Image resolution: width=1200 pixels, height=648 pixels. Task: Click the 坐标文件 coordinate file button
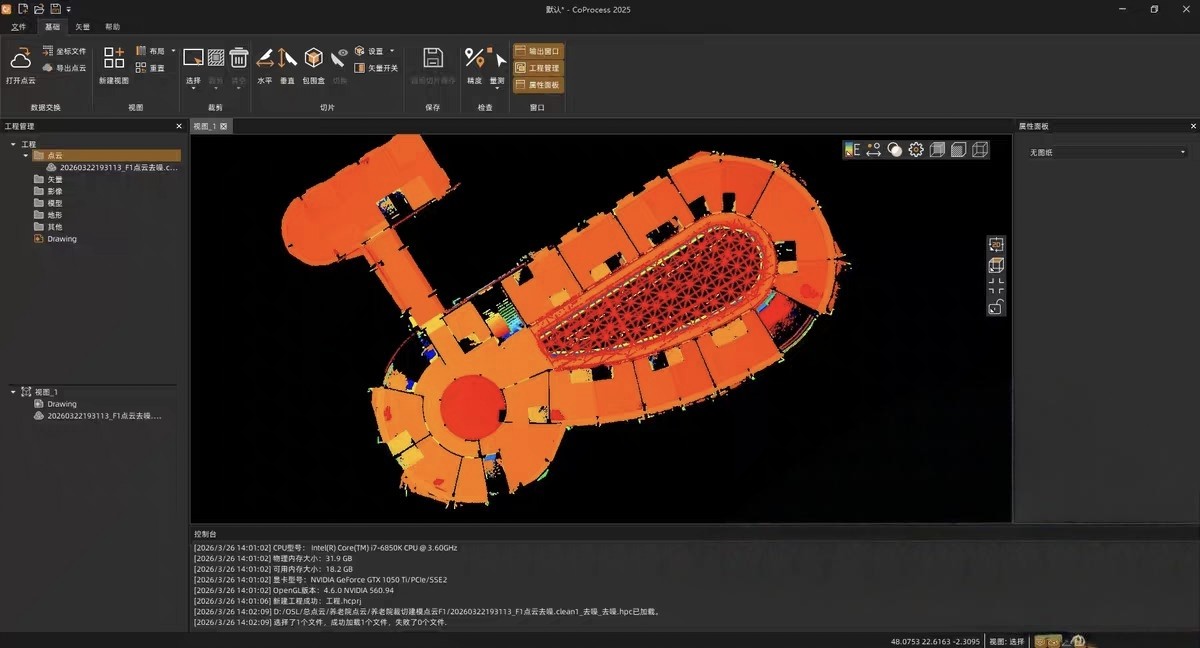64,51
